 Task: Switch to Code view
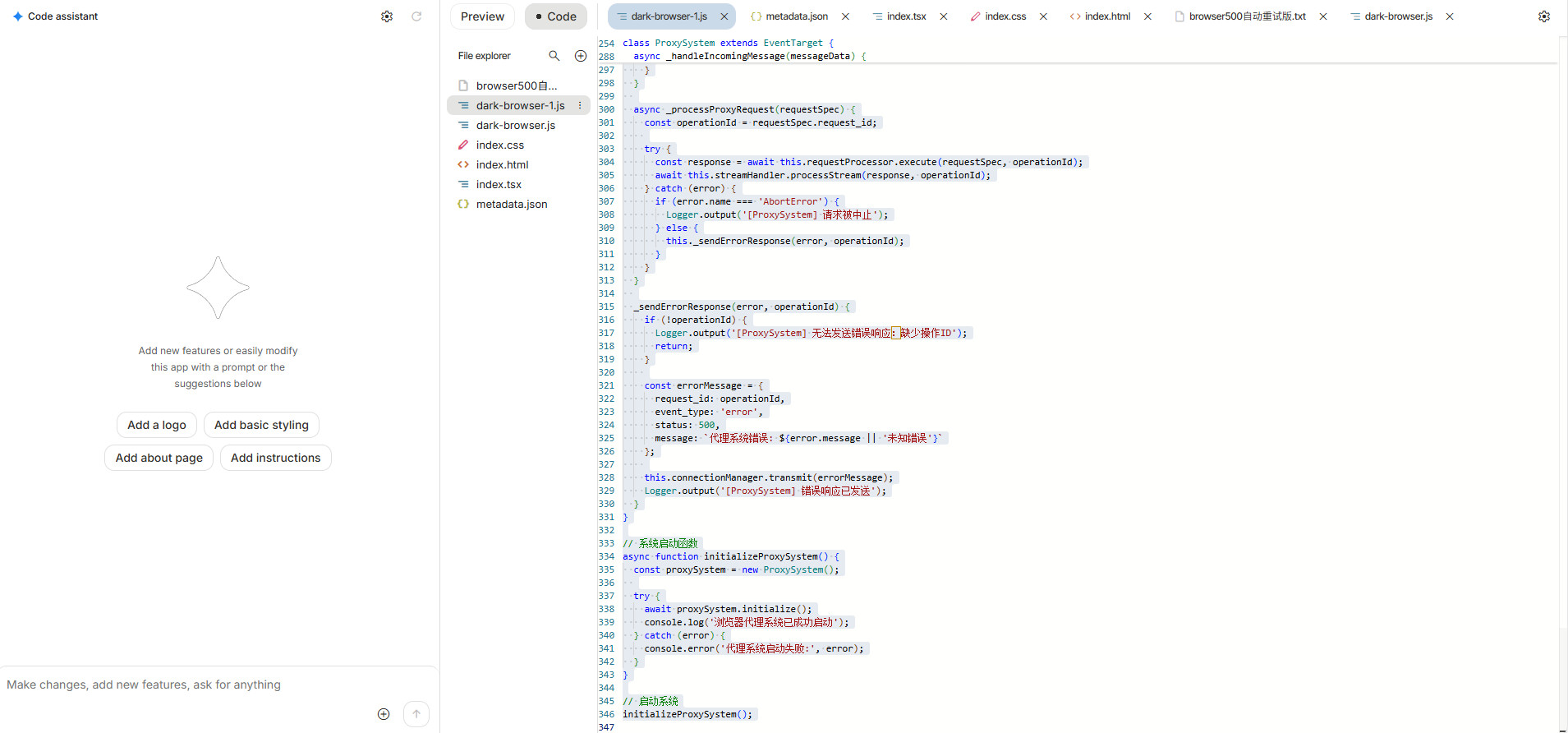pyautogui.click(x=556, y=16)
